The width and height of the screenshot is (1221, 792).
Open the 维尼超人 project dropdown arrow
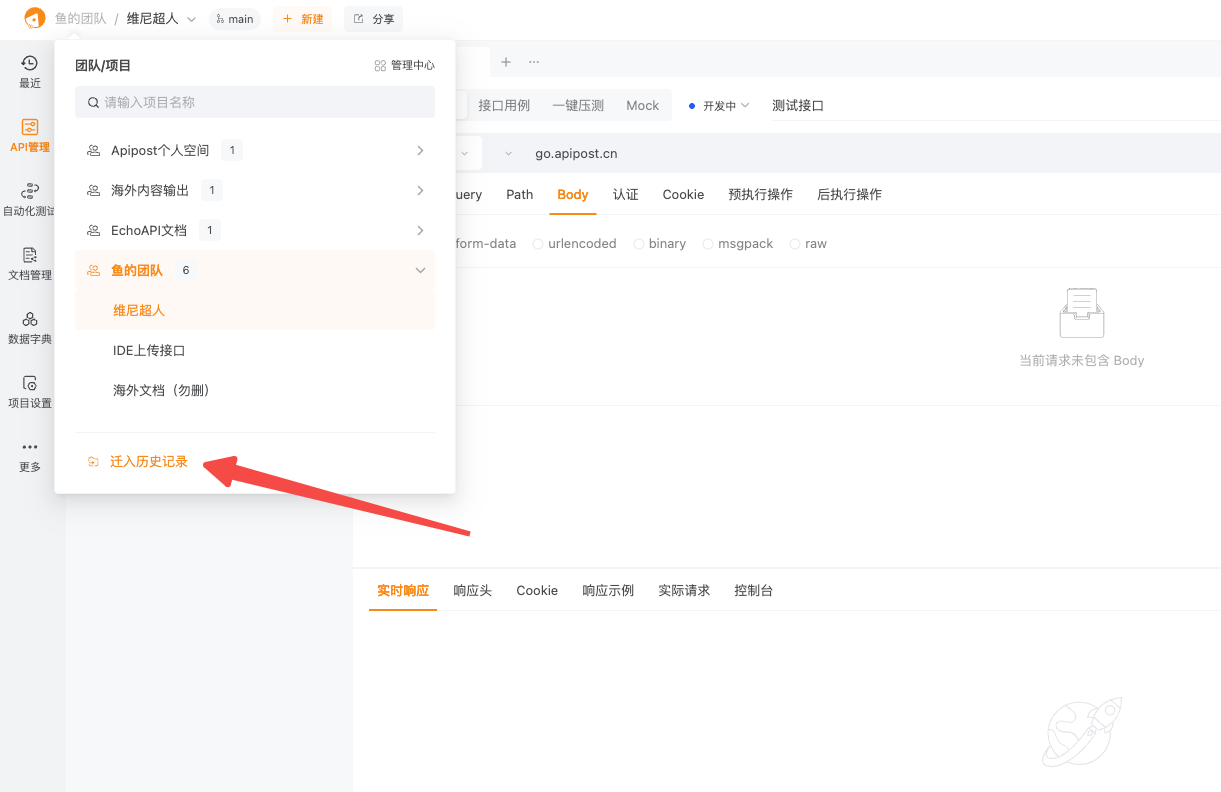click(192, 19)
